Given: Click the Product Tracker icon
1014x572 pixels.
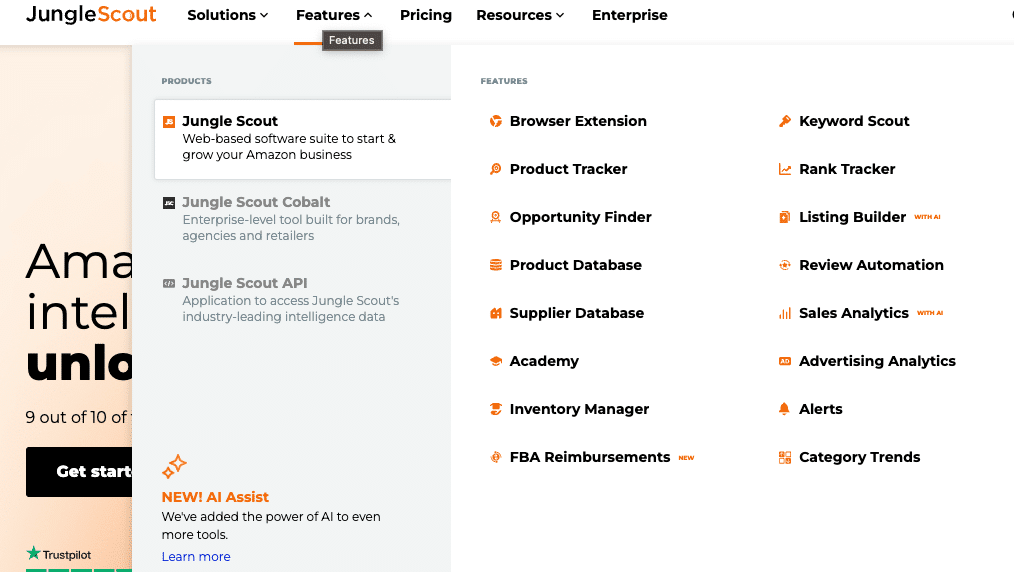Looking at the screenshot, I should tap(495, 169).
